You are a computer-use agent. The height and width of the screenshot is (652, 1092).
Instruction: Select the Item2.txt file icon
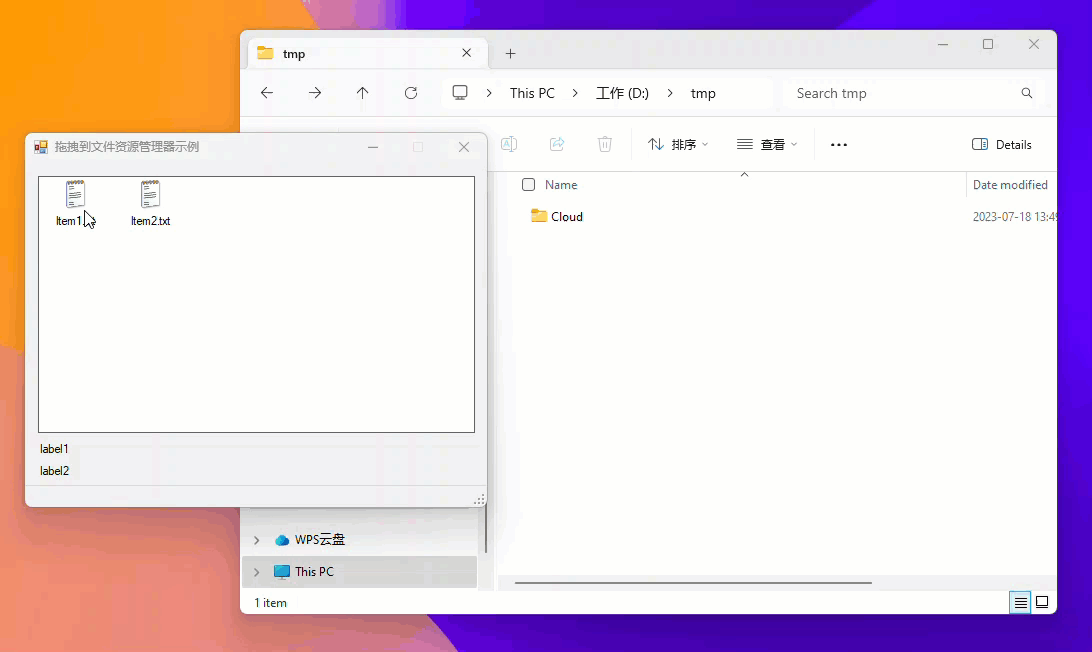coord(150,195)
